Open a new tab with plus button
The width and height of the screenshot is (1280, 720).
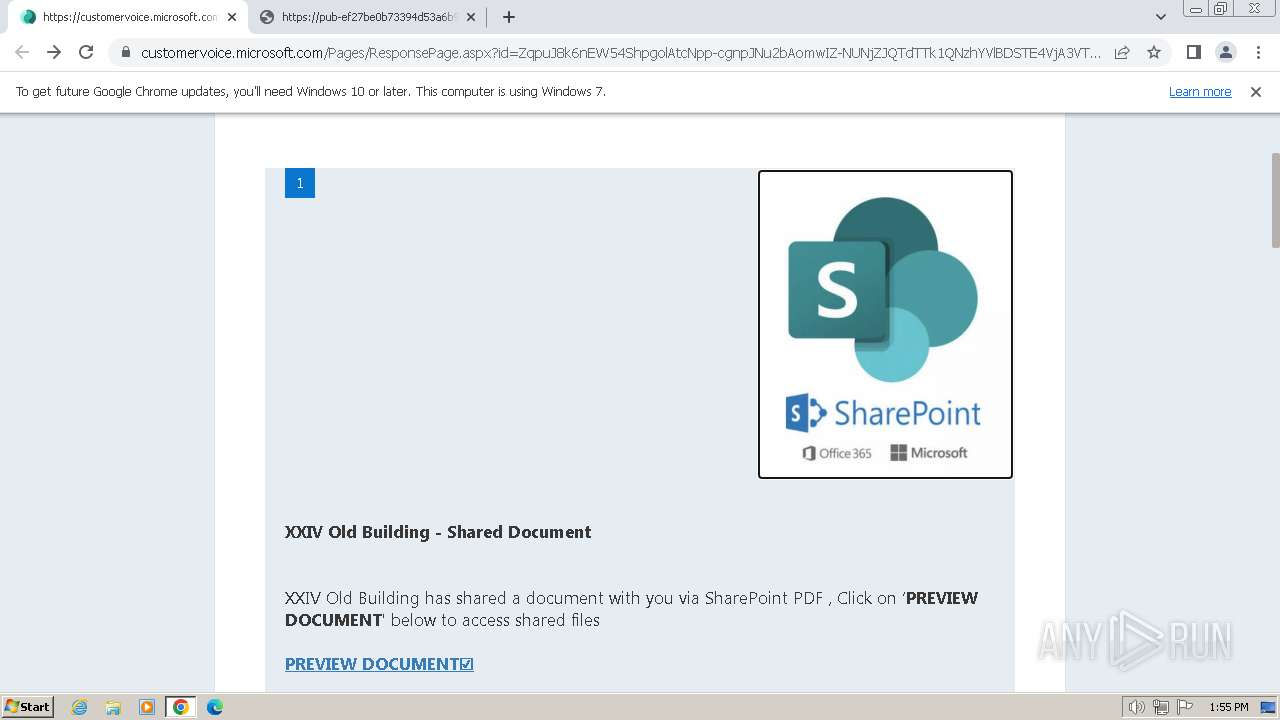click(x=509, y=17)
